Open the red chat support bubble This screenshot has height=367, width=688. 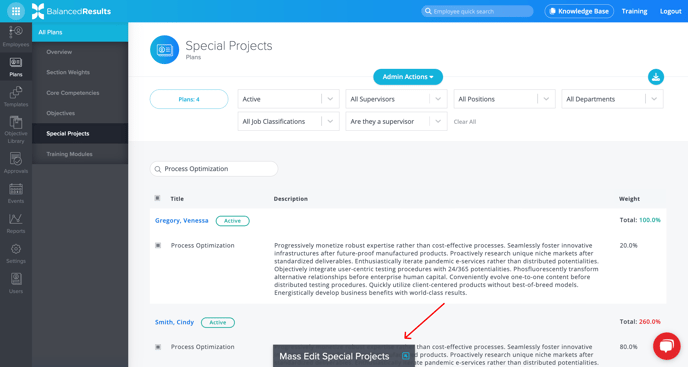(x=666, y=346)
